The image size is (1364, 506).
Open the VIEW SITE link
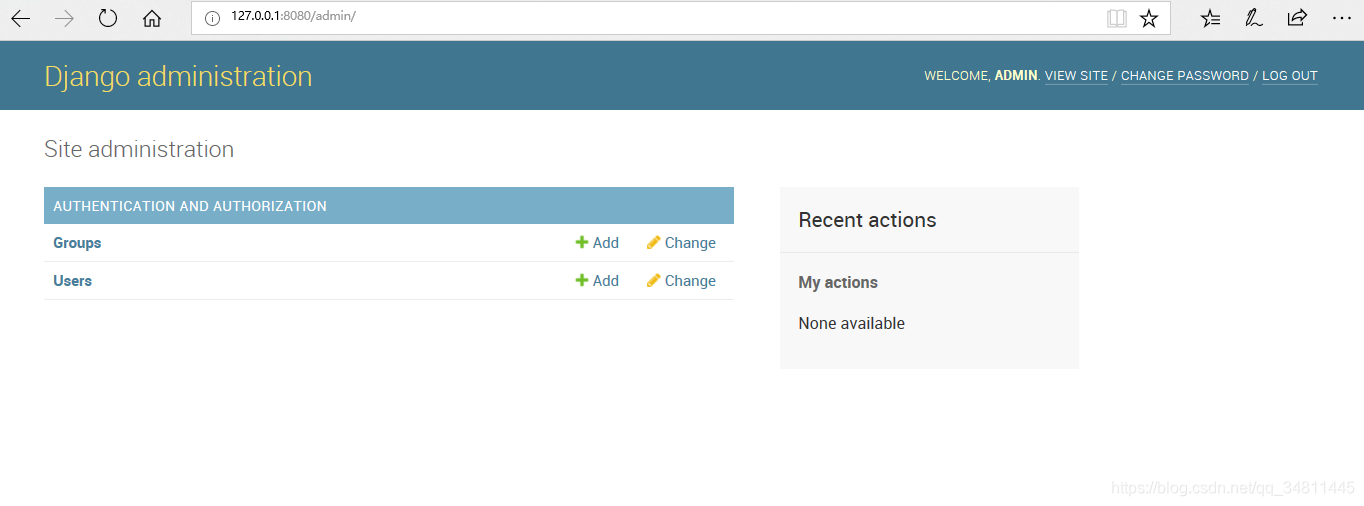1076,76
